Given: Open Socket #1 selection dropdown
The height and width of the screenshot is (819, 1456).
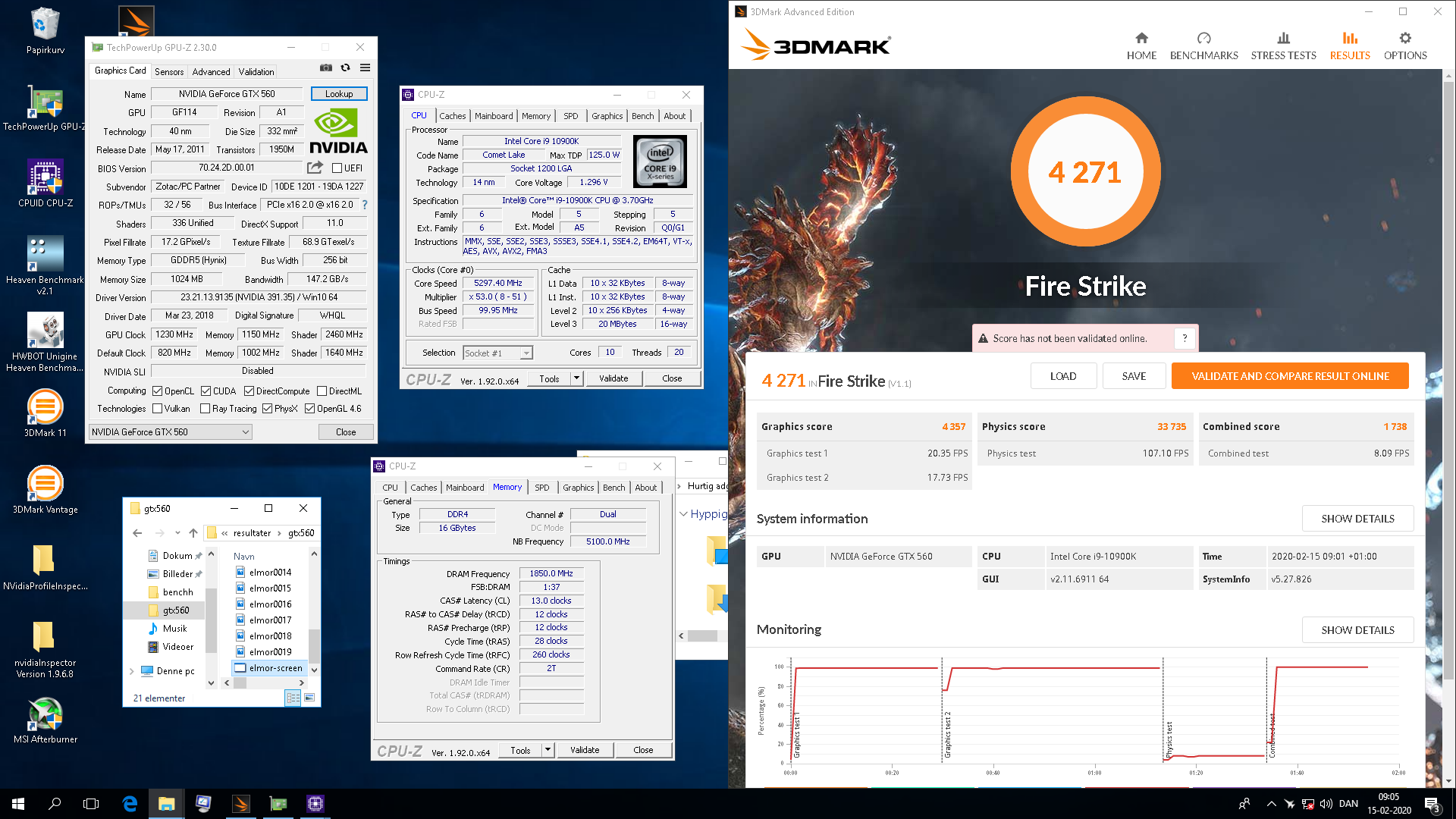Looking at the screenshot, I should (497, 353).
